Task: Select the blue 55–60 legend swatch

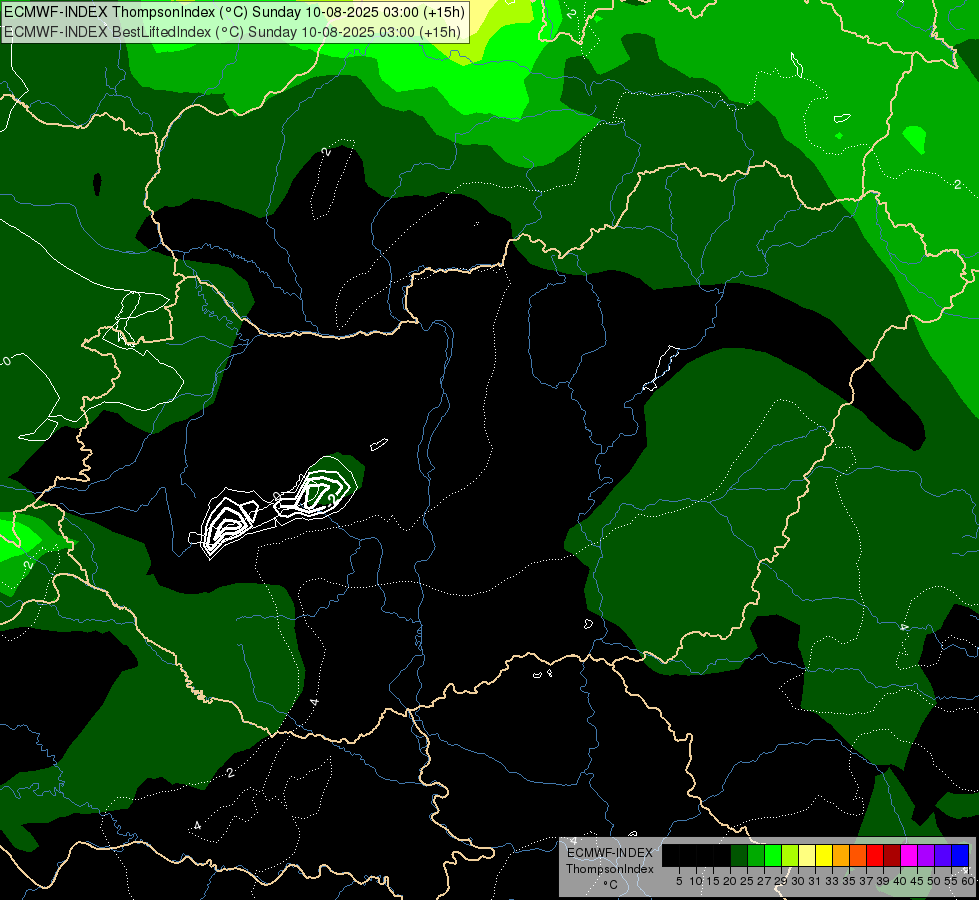Action: point(960,855)
